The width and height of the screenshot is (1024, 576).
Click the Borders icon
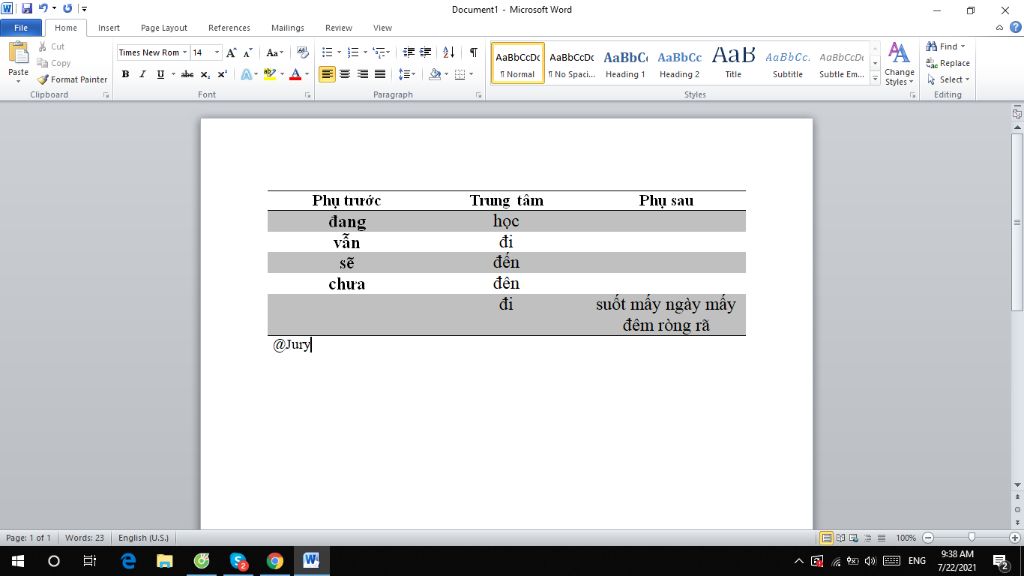(x=460, y=74)
